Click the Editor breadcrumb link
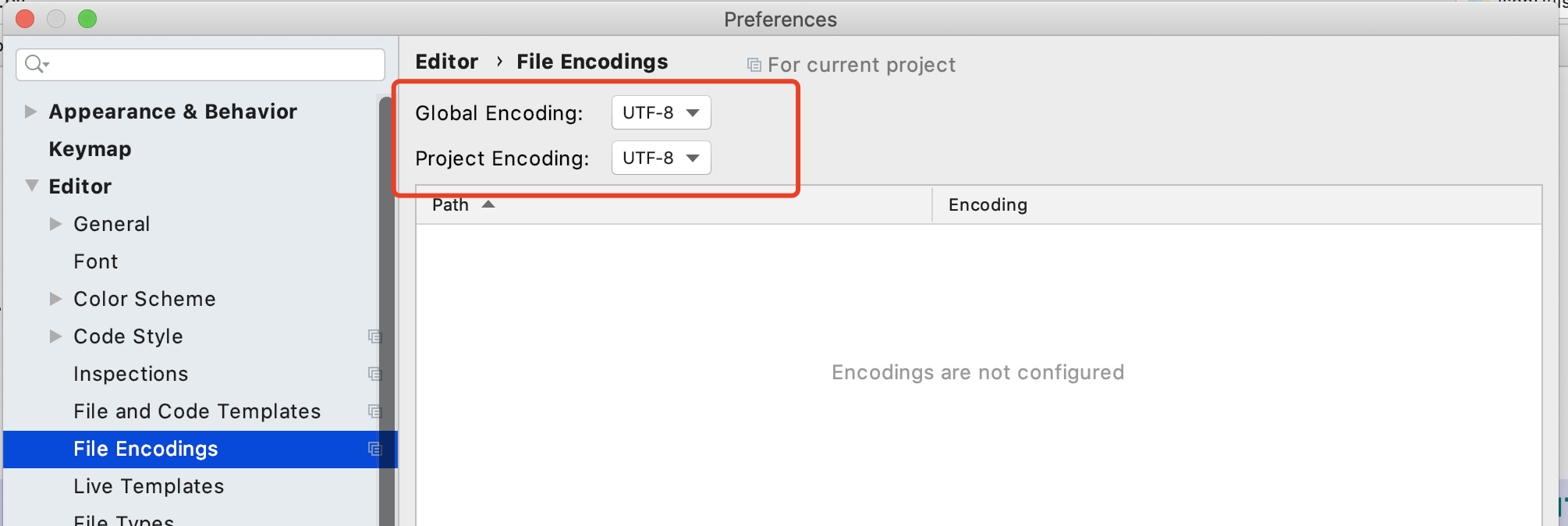The image size is (1568, 526). (447, 62)
